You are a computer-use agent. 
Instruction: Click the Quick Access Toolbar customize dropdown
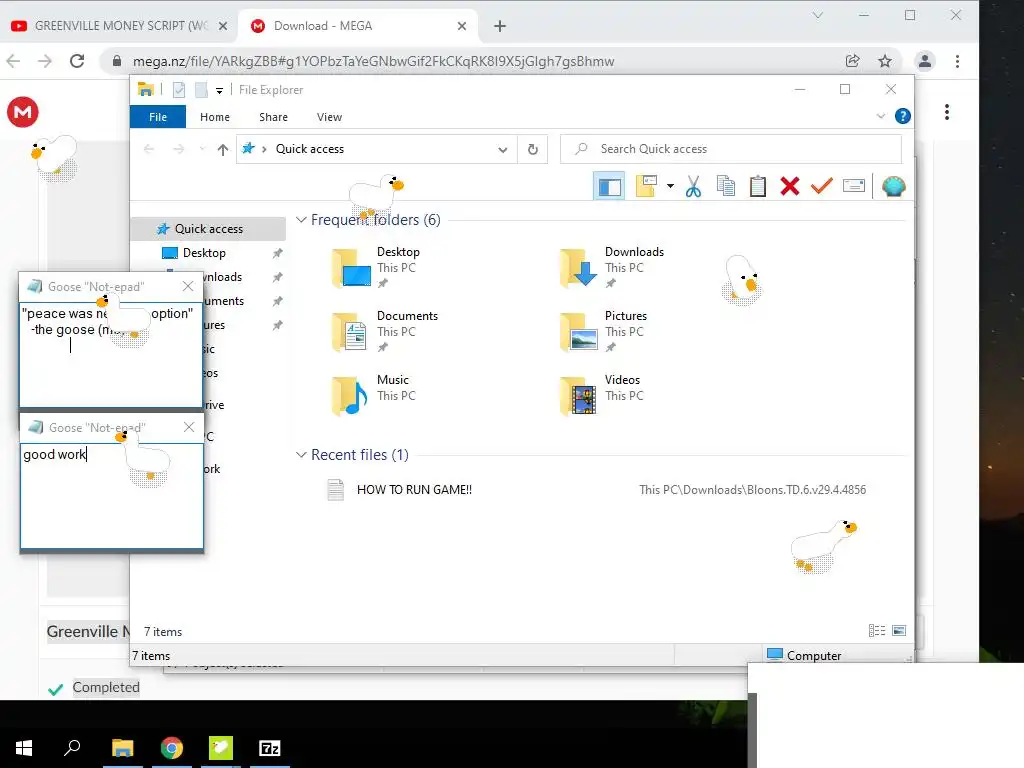219,90
